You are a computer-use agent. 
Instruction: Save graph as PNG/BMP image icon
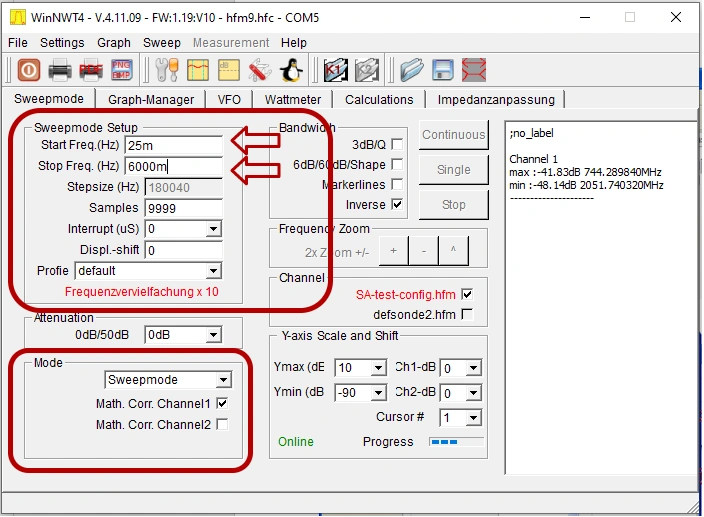[x=122, y=70]
